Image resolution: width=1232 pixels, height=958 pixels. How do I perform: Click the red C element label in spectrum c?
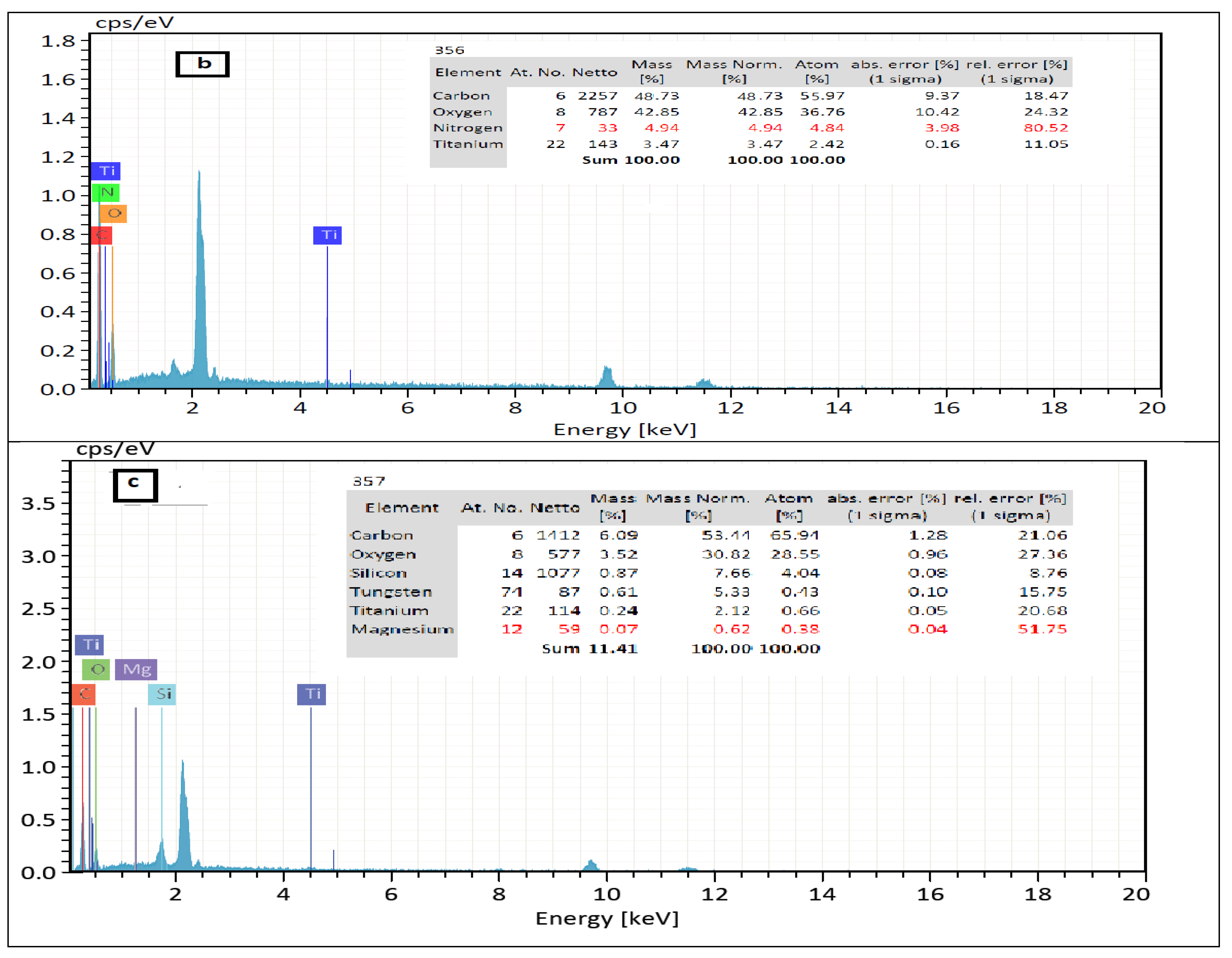tap(84, 694)
